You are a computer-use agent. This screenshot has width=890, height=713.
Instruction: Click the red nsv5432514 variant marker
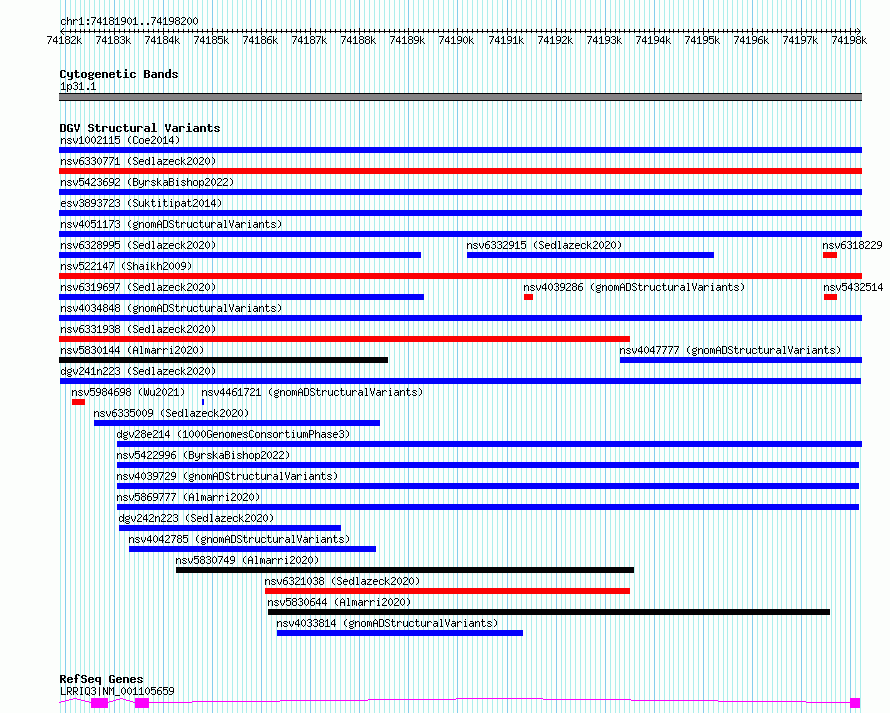tap(830, 297)
